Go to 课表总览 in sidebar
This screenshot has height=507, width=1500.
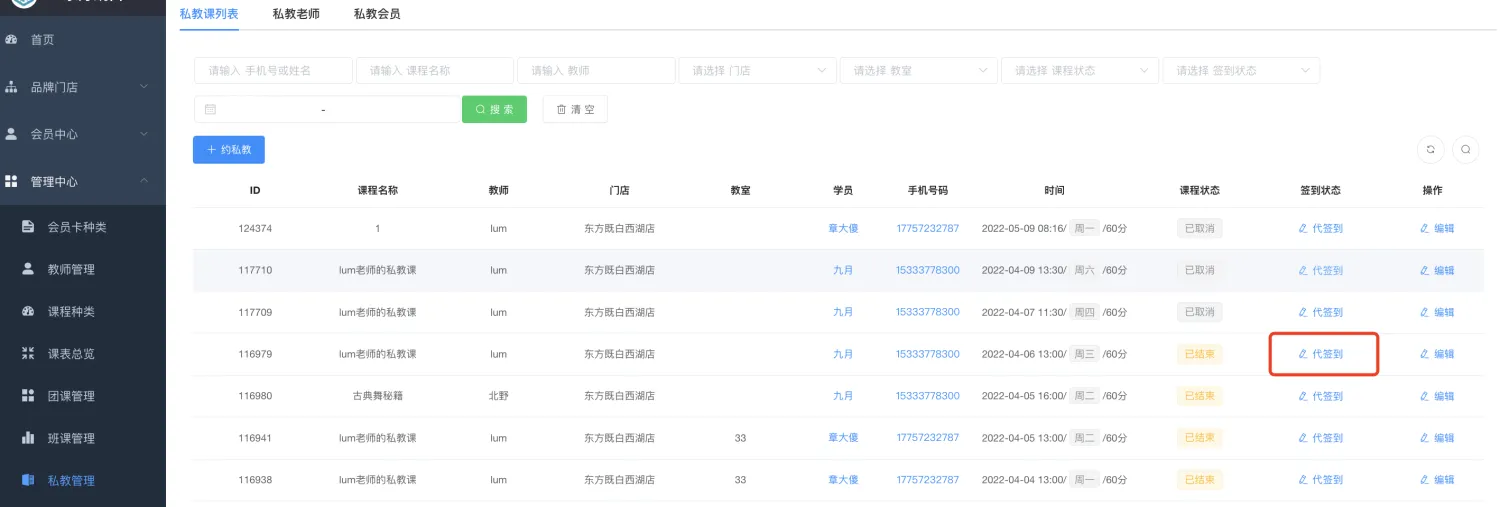(x=71, y=353)
